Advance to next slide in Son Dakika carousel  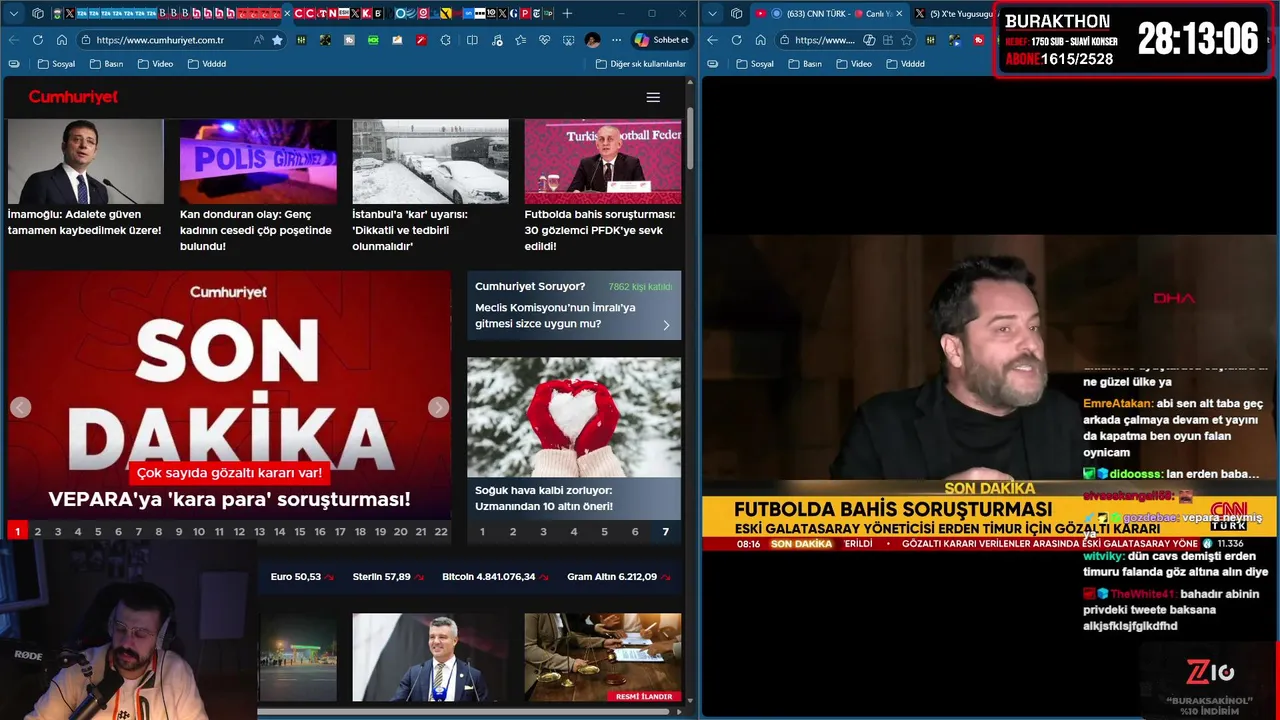[438, 407]
